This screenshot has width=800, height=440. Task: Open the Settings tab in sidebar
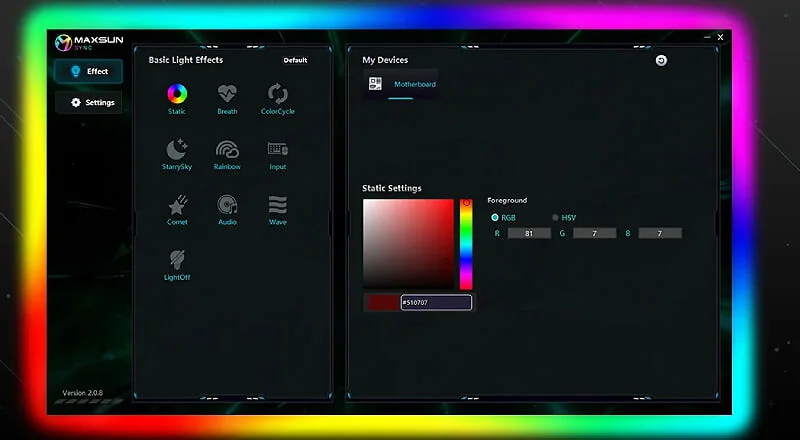(x=89, y=103)
